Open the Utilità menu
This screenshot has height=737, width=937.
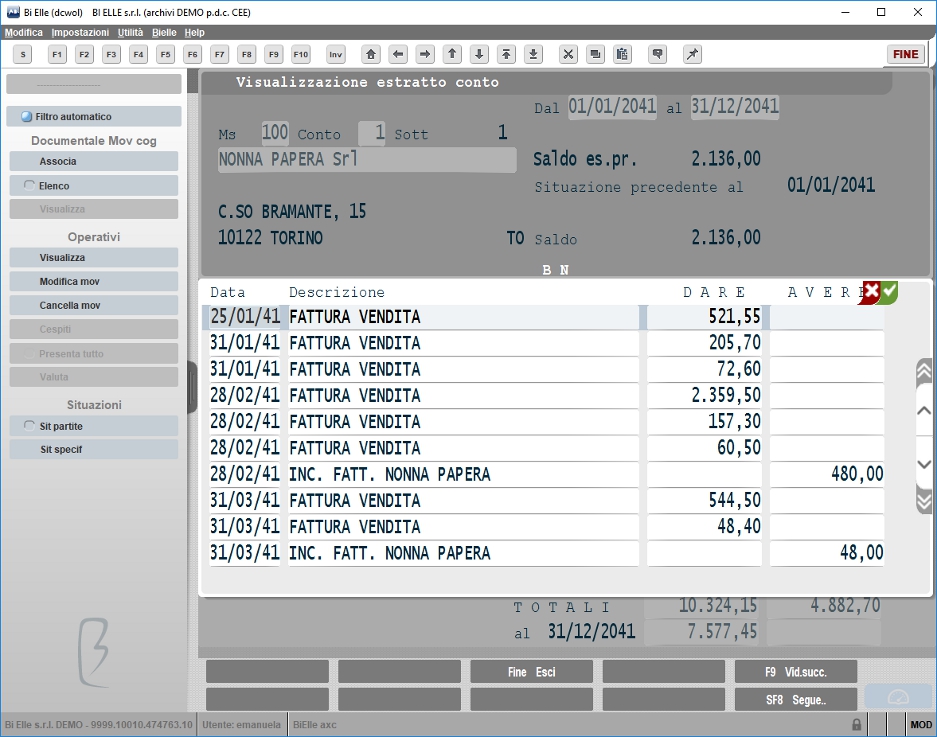(130, 32)
